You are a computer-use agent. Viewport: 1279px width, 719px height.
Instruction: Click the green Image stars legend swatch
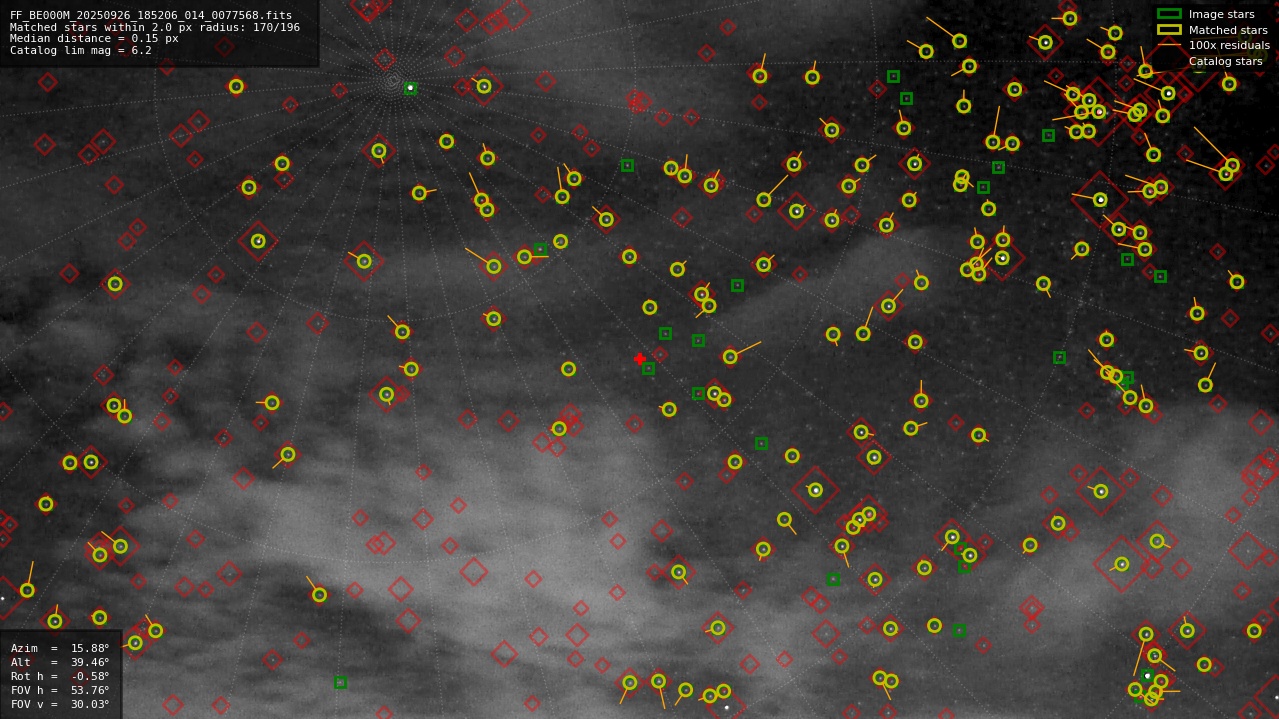pyautogui.click(x=1169, y=14)
